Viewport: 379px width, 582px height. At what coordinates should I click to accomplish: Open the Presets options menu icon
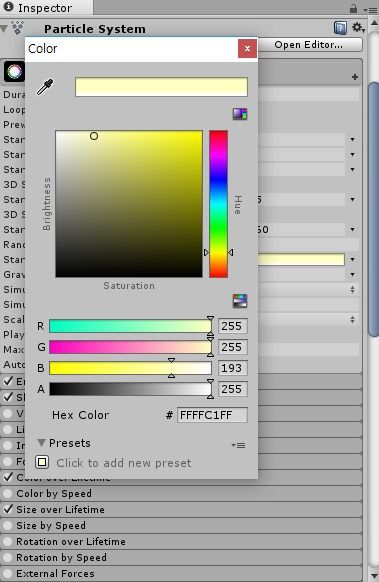coord(239,445)
